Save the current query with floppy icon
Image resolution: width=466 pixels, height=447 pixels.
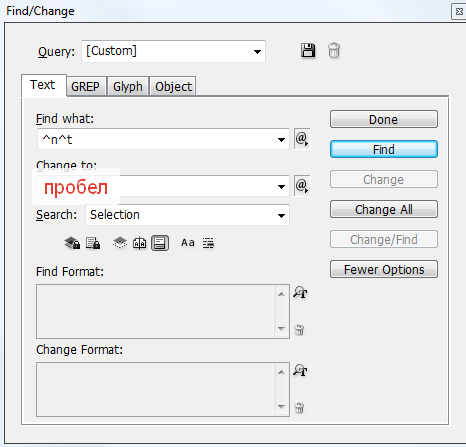click(x=308, y=51)
